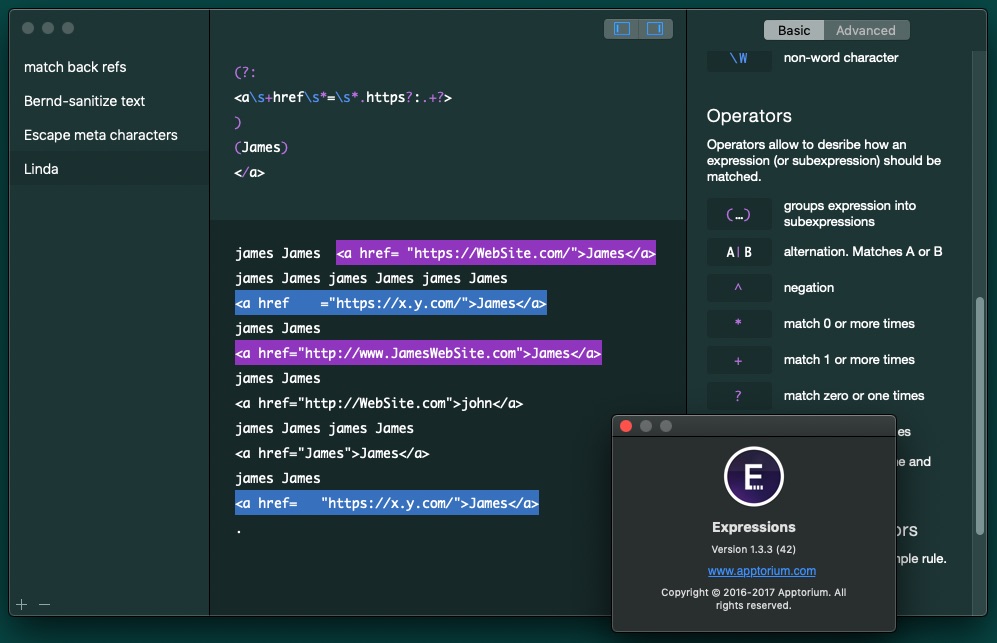Click the group (…) operator token

(x=738, y=214)
